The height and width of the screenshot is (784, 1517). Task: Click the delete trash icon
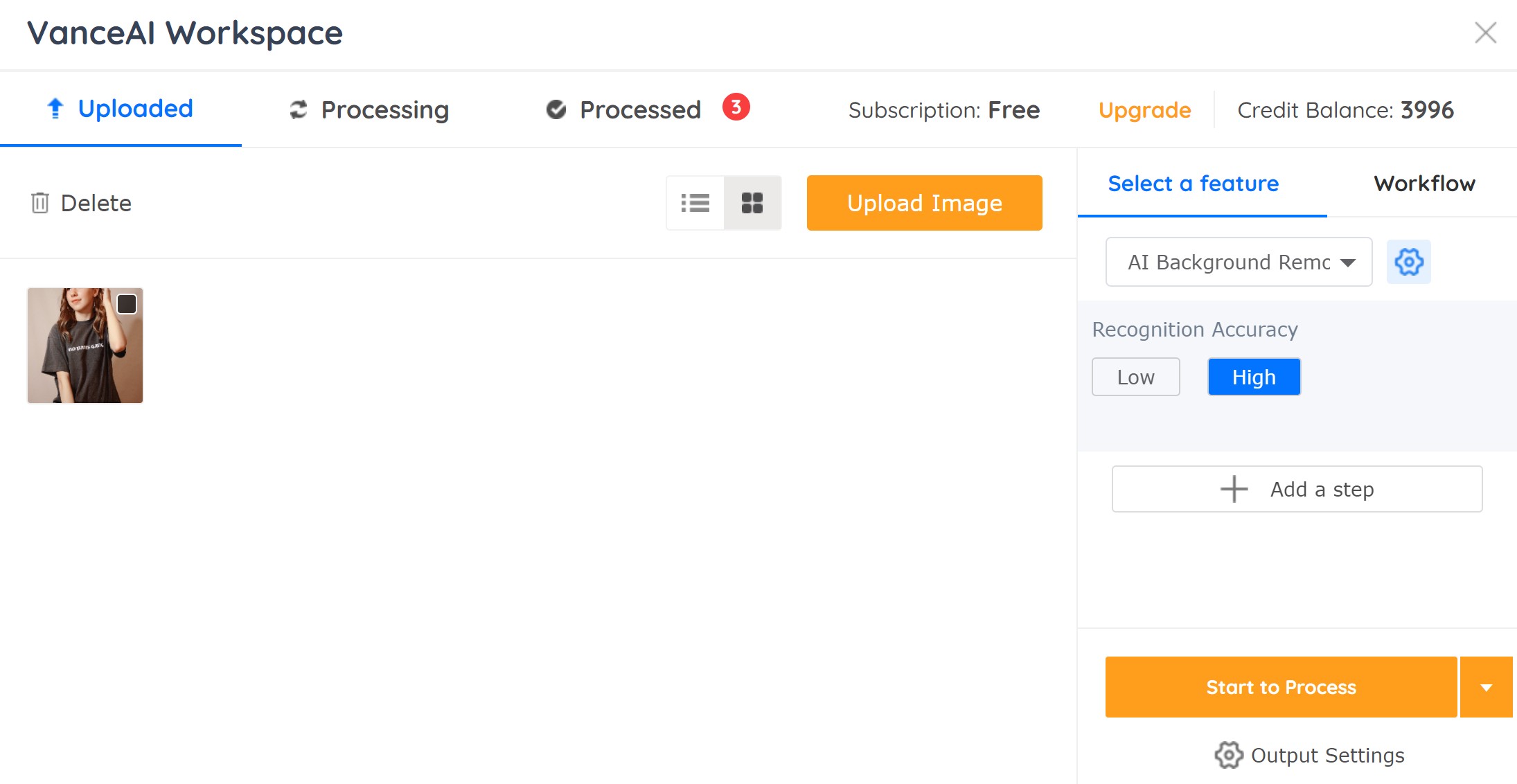click(40, 202)
